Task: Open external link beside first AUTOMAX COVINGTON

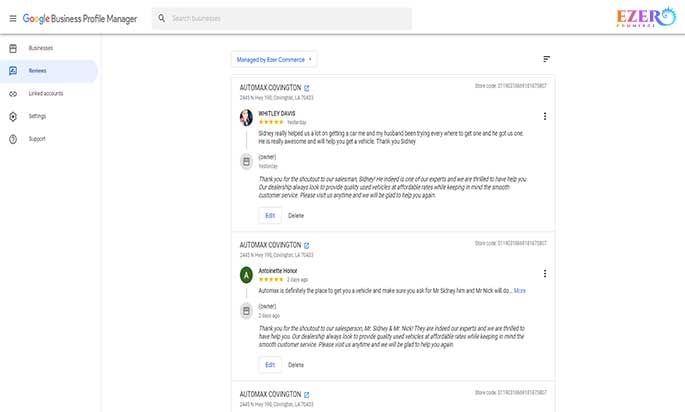Action: [307, 88]
